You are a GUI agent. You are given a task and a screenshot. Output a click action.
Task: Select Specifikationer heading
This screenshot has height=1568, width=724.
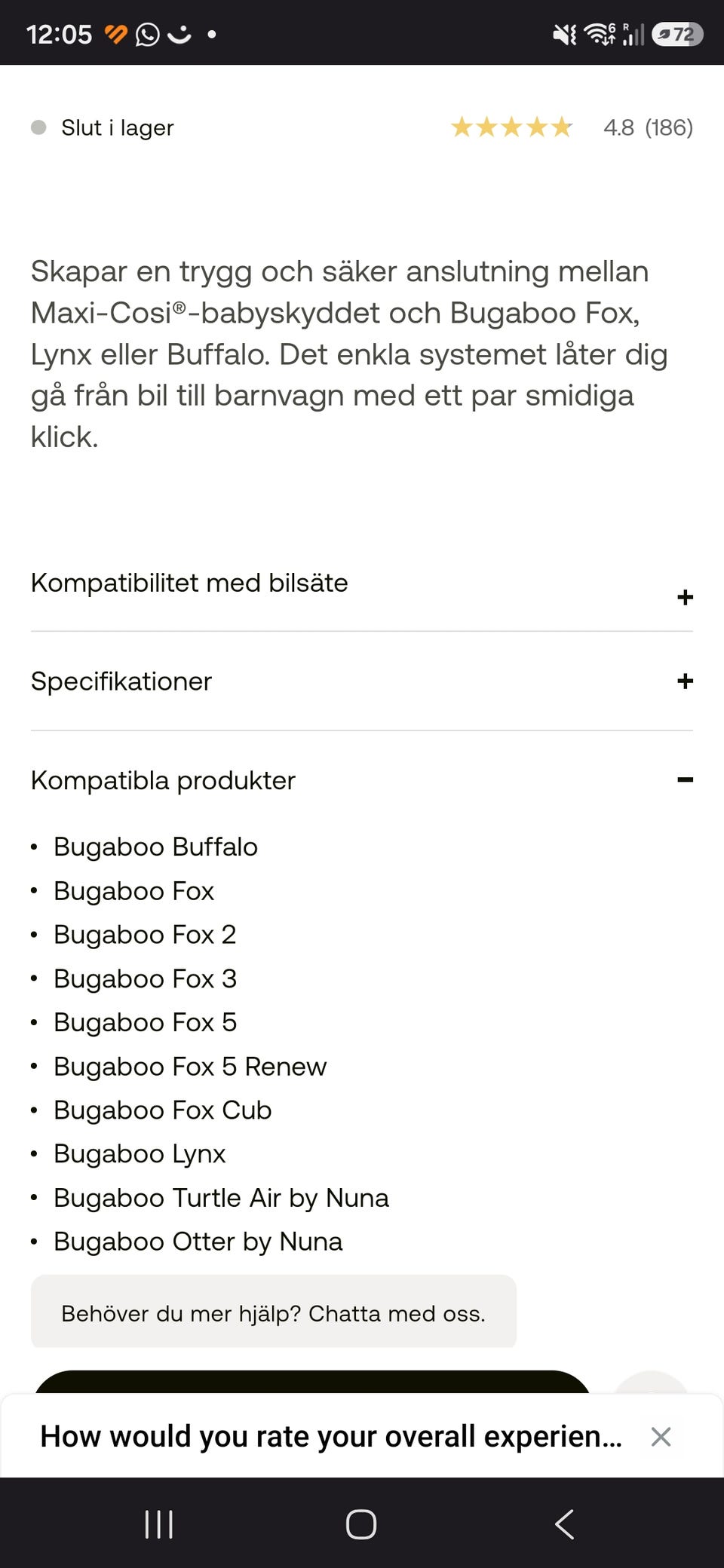coord(121,681)
